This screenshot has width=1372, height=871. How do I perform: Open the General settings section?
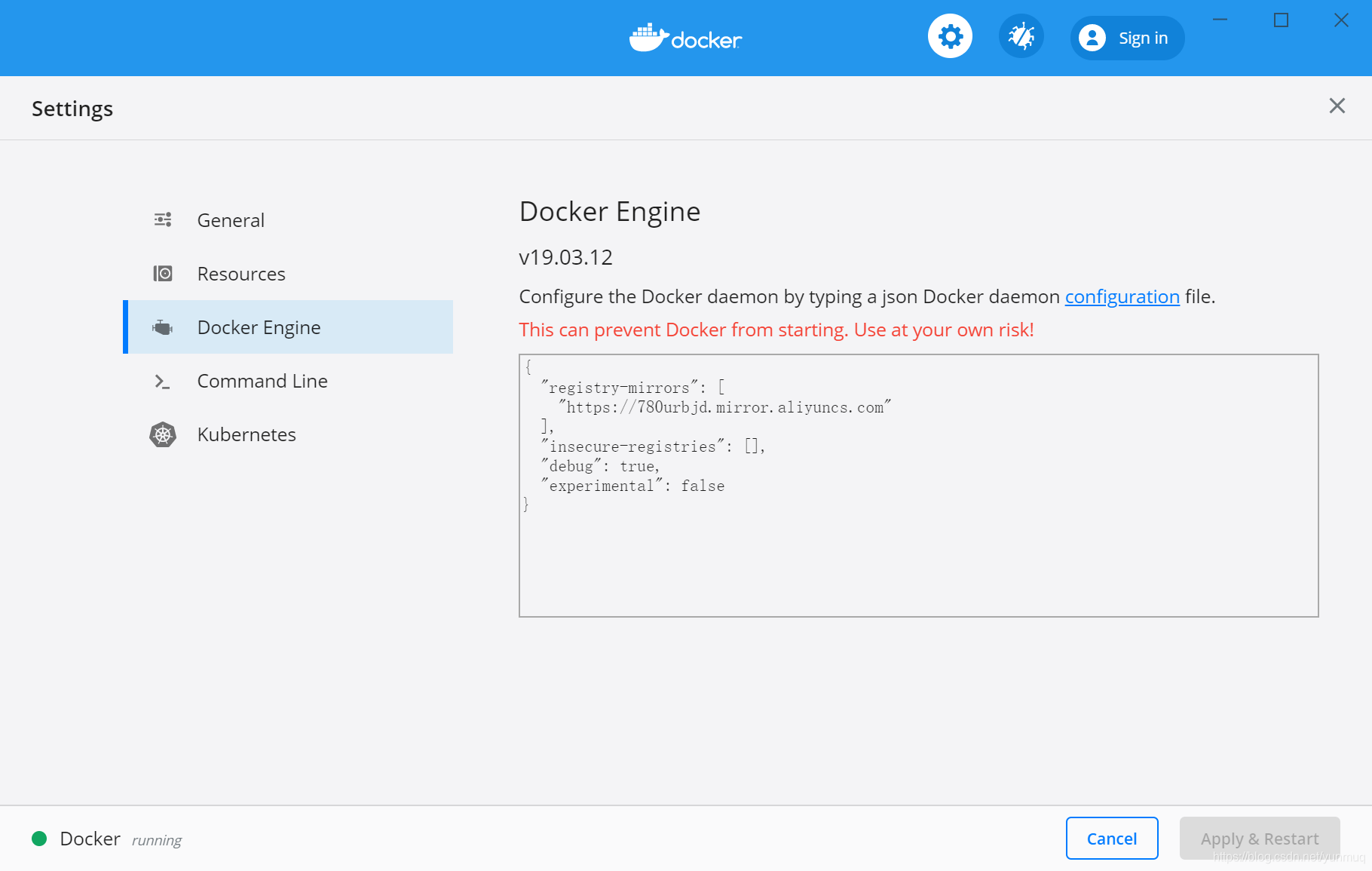click(x=288, y=220)
